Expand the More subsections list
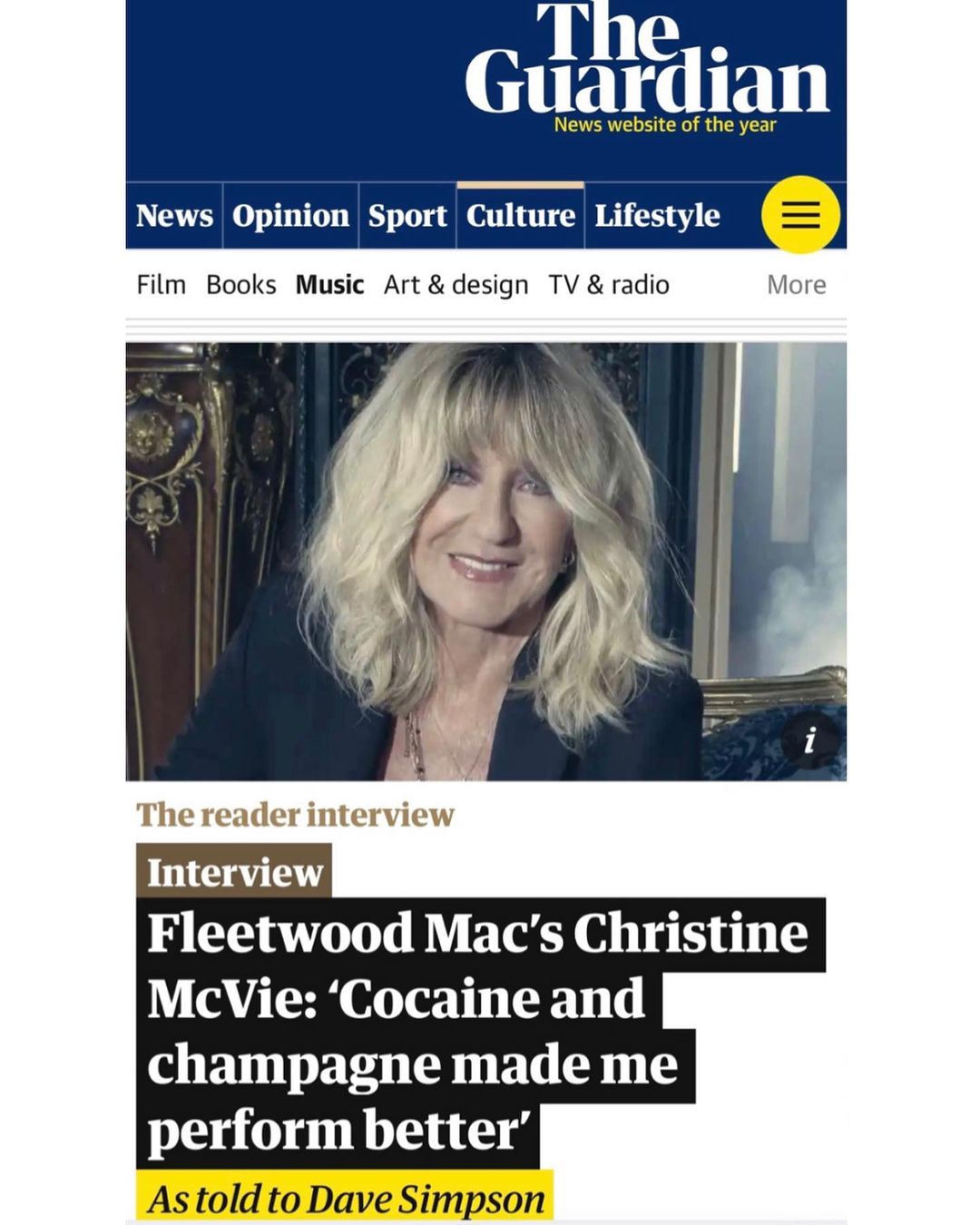 797,285
